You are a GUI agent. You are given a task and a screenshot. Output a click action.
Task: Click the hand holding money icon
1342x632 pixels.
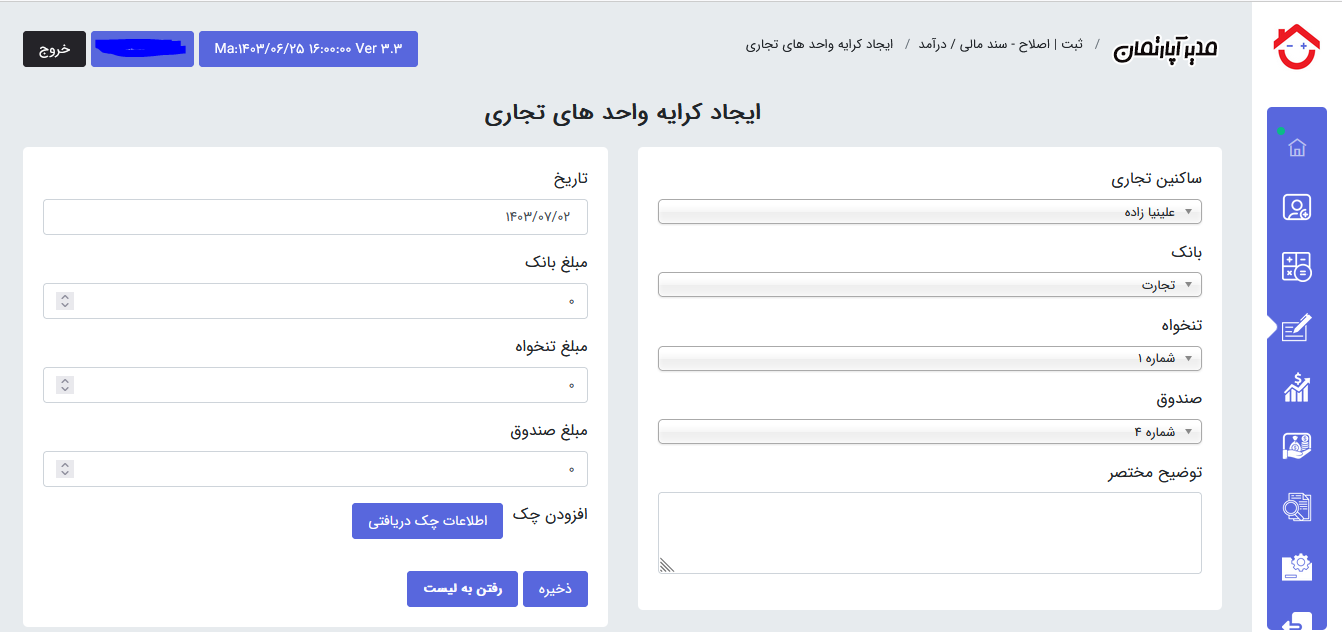(1297, 446)
